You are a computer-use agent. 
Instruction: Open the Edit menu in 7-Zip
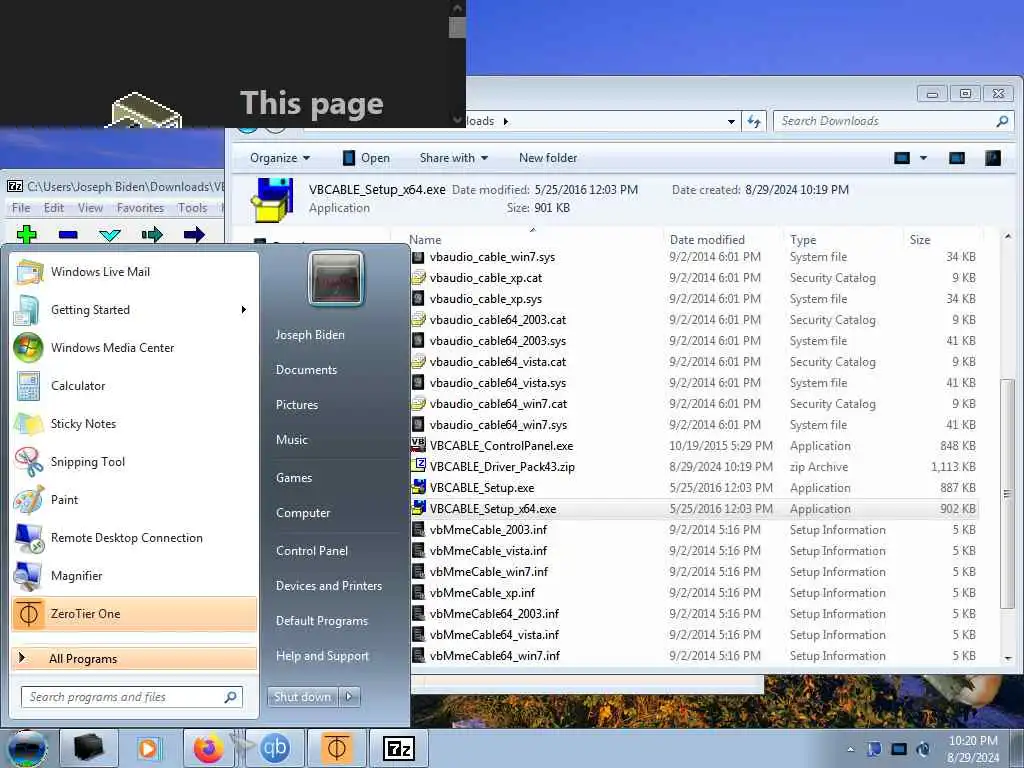click(x=54, y=208)
